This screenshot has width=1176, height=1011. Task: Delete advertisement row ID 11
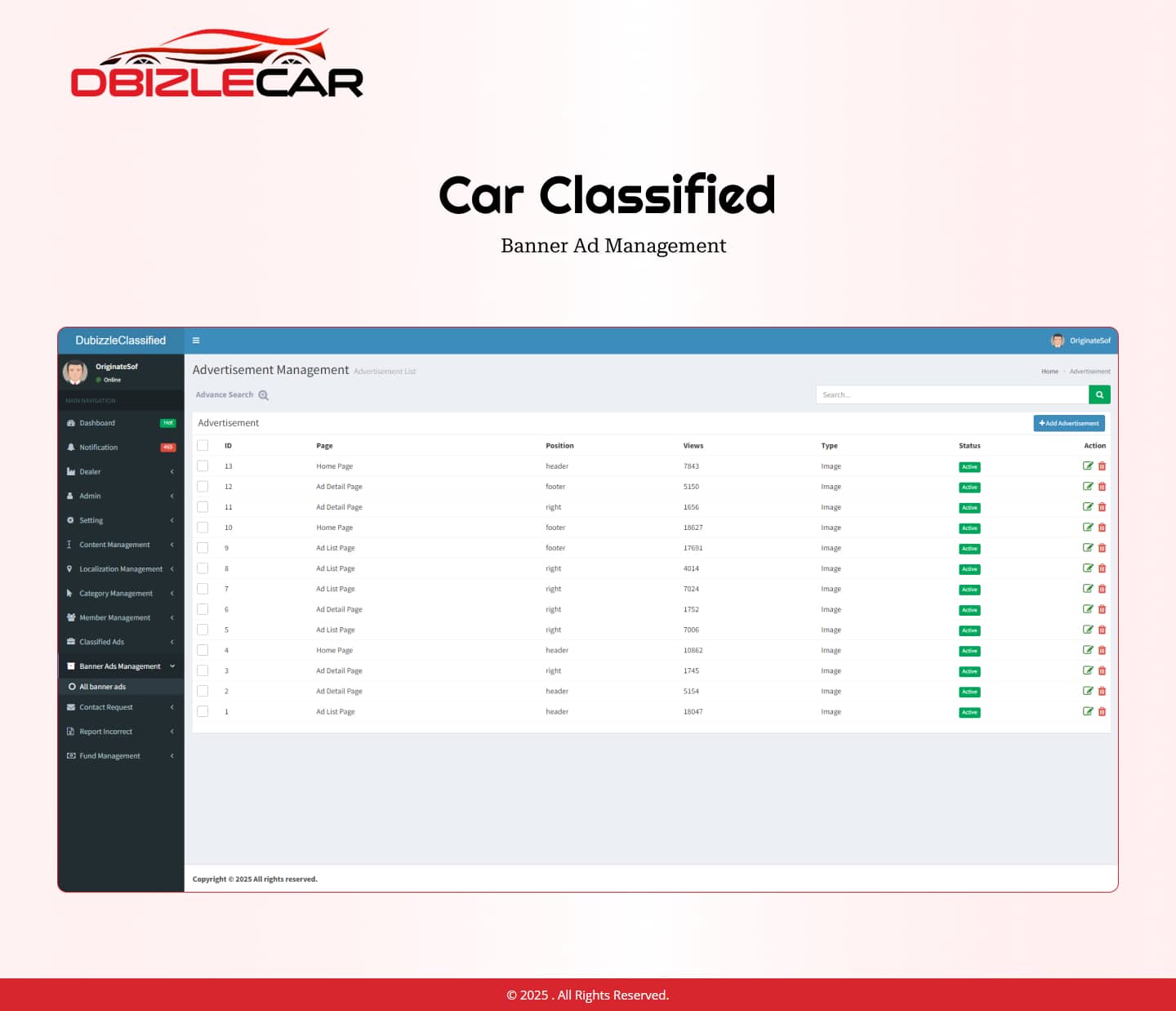tap(1102, 507)
